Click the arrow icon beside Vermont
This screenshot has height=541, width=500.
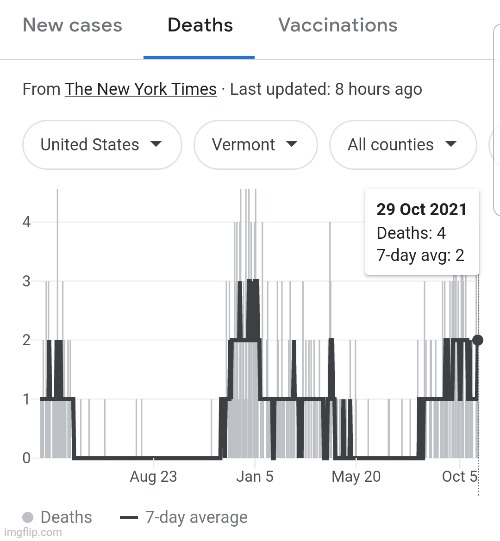292,144
